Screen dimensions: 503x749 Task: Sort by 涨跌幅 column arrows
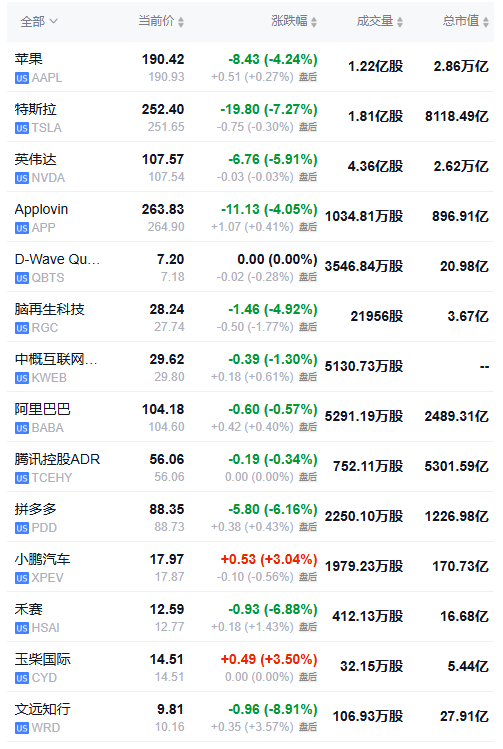[x=314, y=22]
